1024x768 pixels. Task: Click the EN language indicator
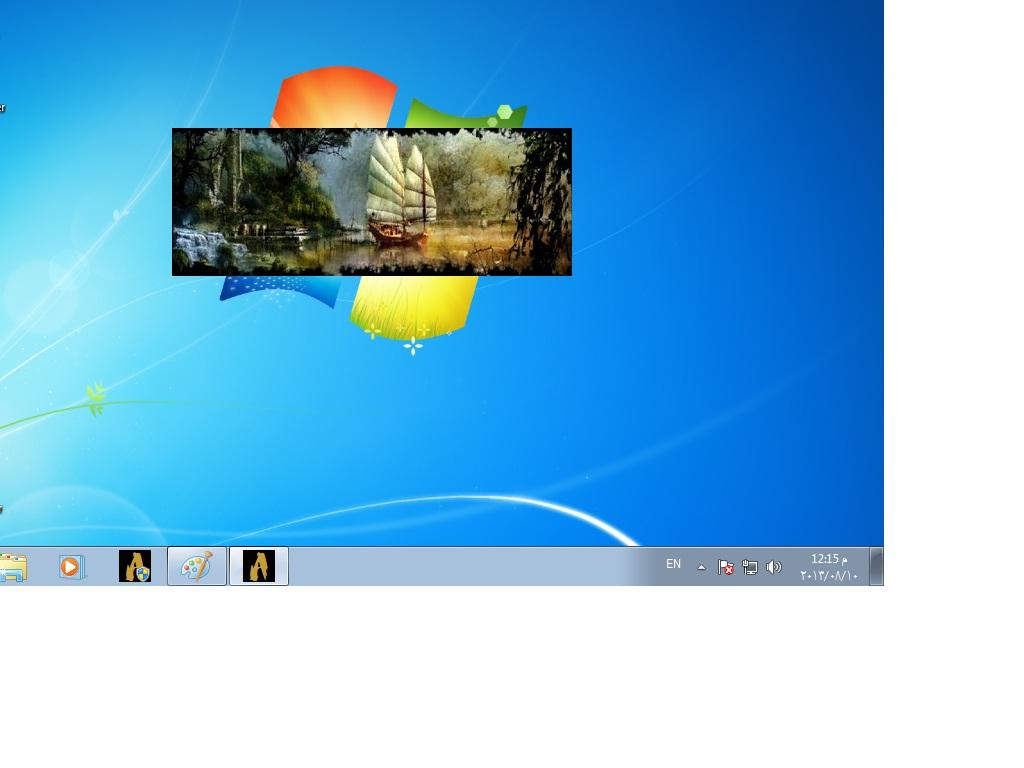pyautogui.click(x=673, y=564)
